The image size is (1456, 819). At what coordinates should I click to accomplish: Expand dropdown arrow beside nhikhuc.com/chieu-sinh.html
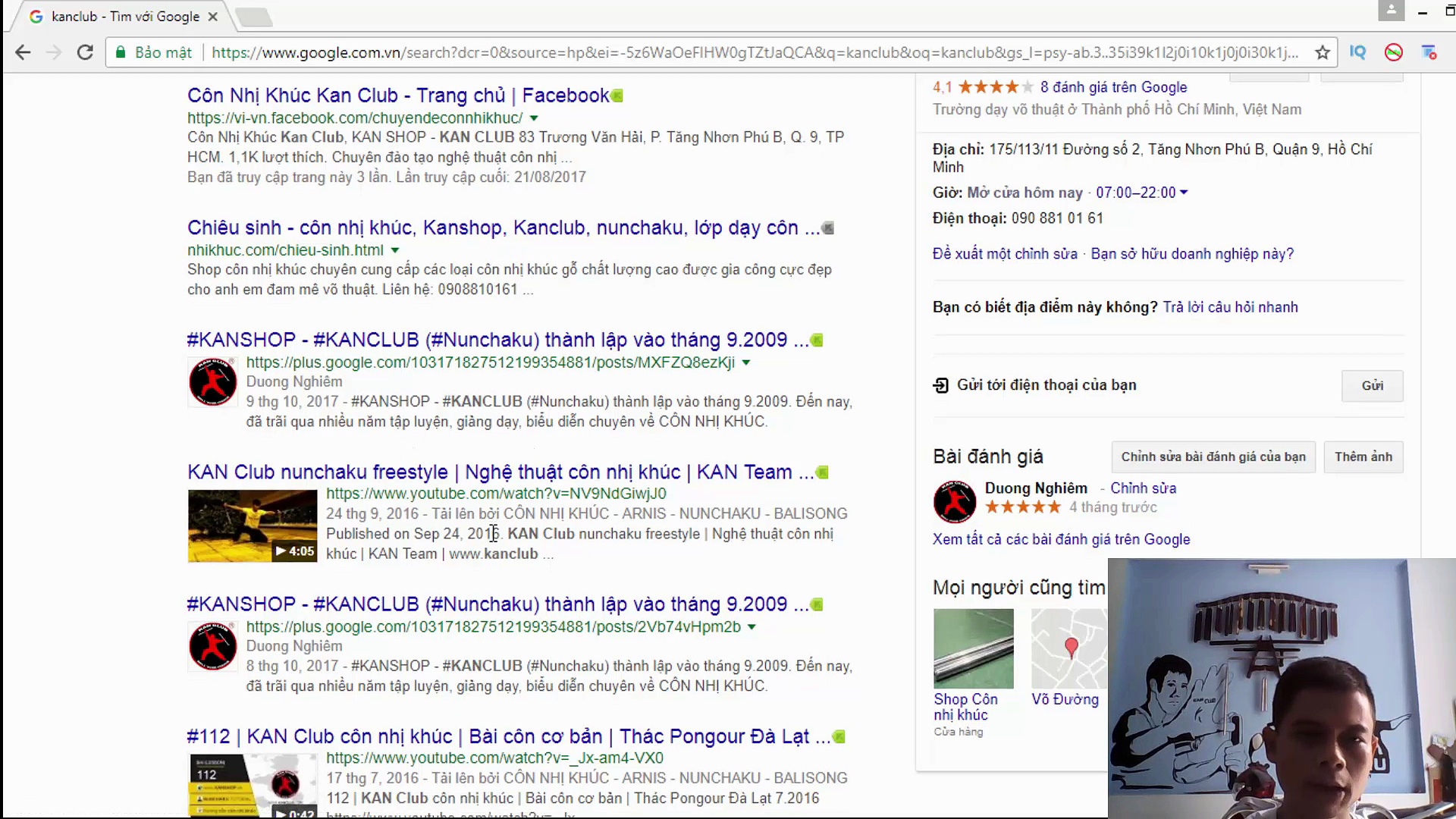click(395, 250)
